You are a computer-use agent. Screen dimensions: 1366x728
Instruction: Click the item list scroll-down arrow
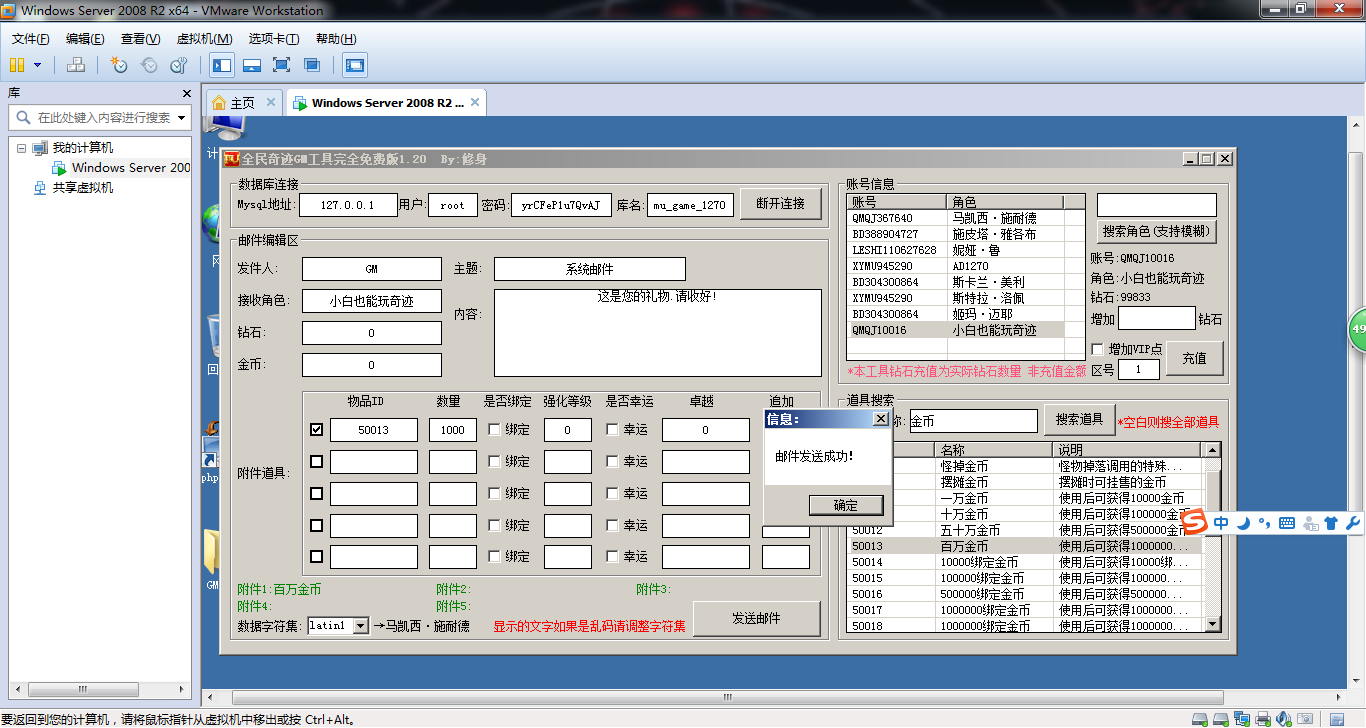[1213, 625]
